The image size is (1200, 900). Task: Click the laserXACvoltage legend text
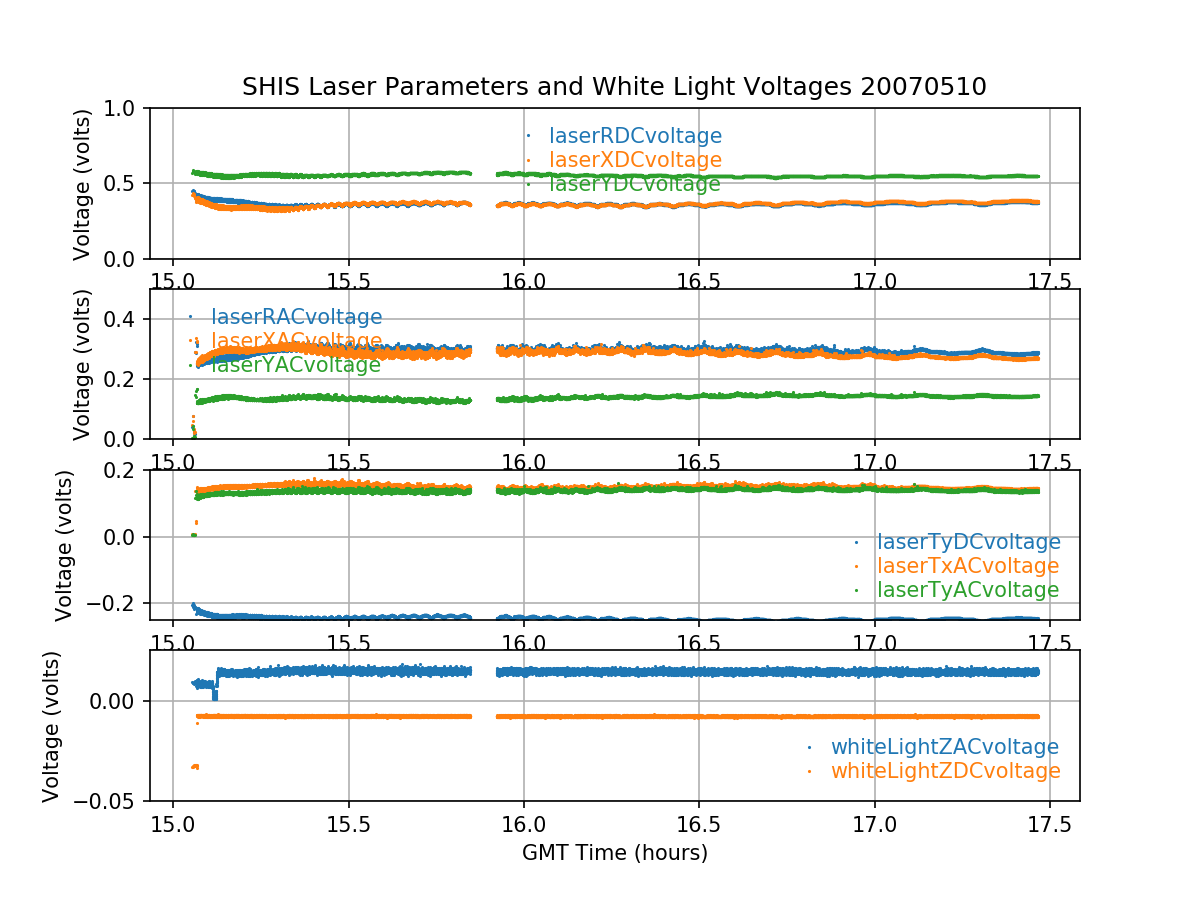(x=296, y=341)
